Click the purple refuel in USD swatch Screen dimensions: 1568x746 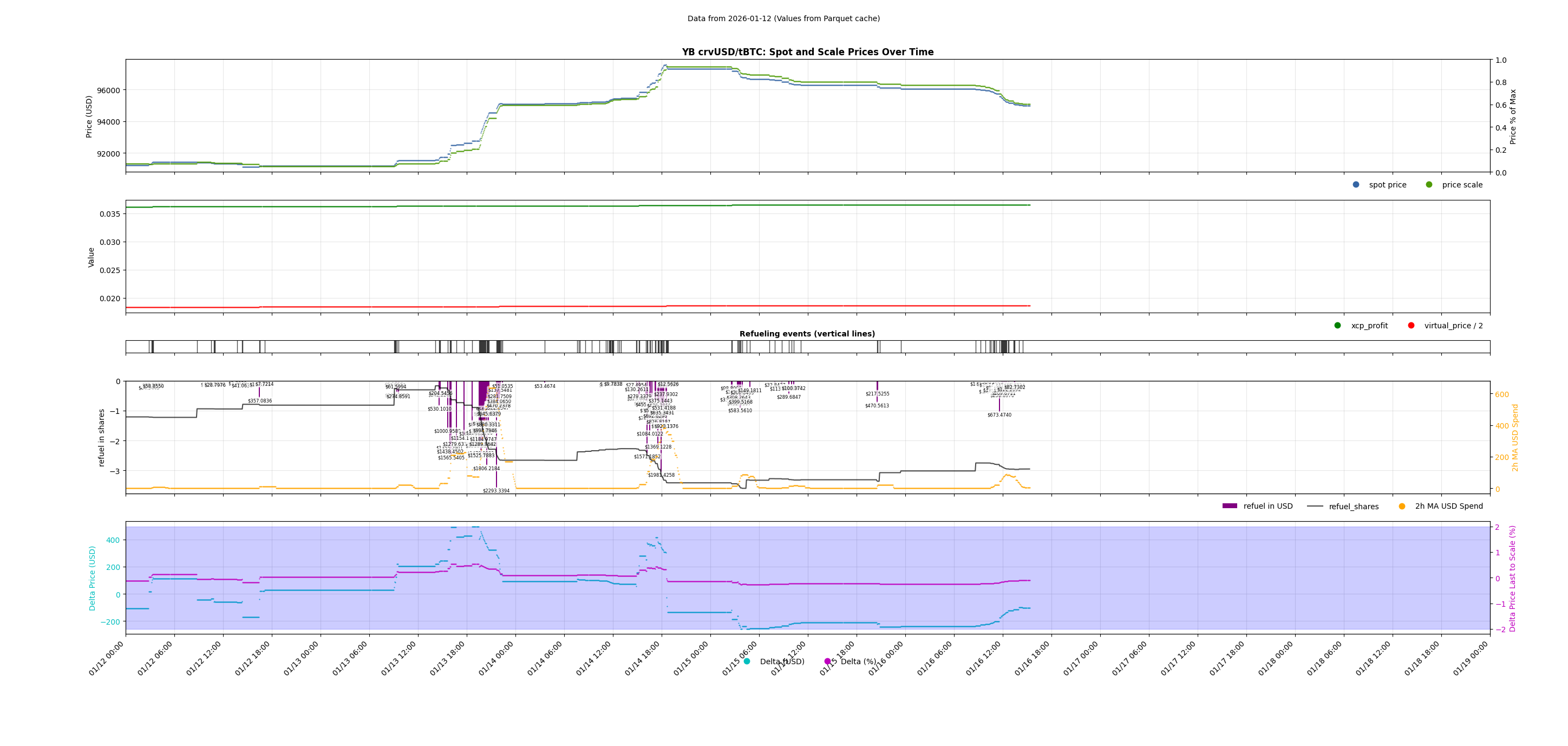click(x=1230, y=506)
